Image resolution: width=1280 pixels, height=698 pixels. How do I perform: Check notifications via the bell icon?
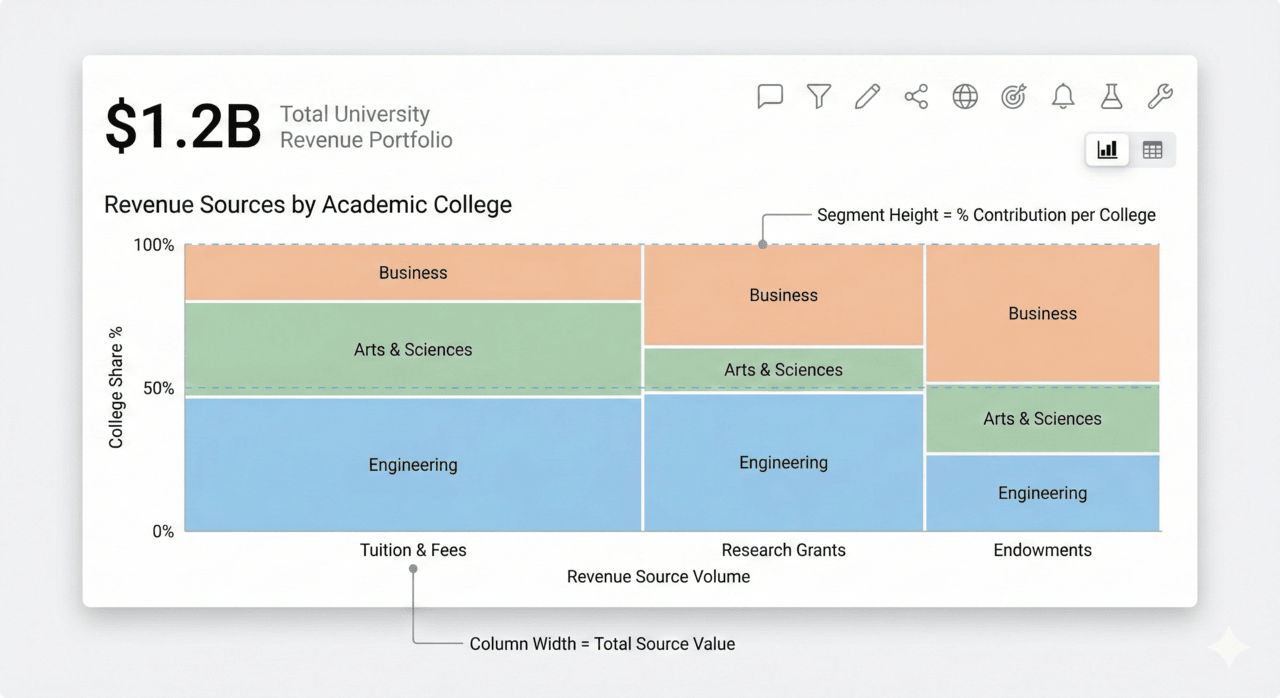click(x=1062, y=96)
